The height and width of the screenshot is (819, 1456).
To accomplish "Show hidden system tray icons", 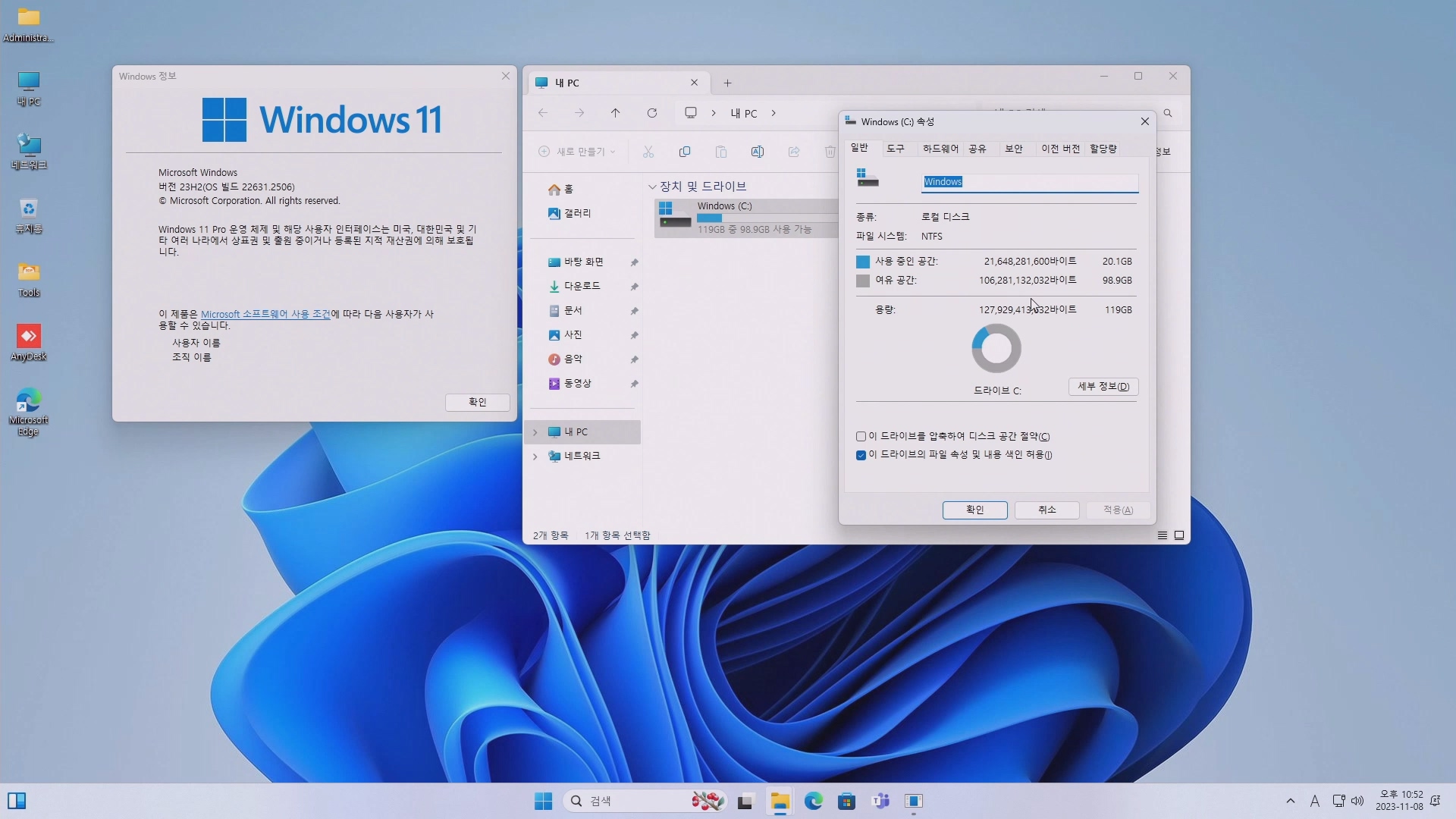I will point(1291,801).
